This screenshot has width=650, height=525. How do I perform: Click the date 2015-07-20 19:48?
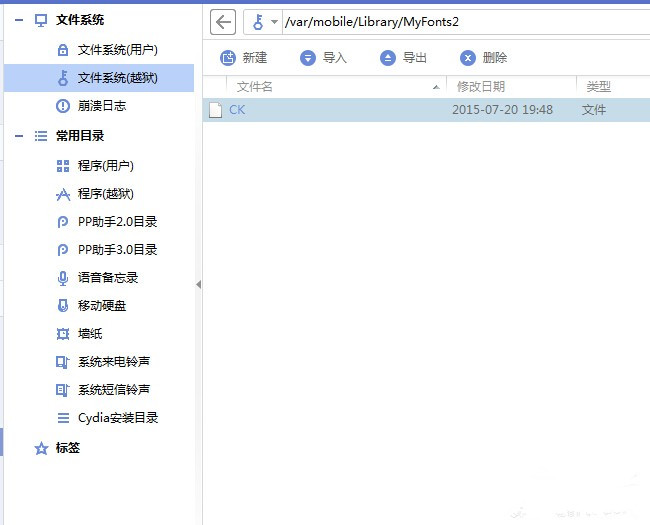pyautogui.click(x=502, y=110)
